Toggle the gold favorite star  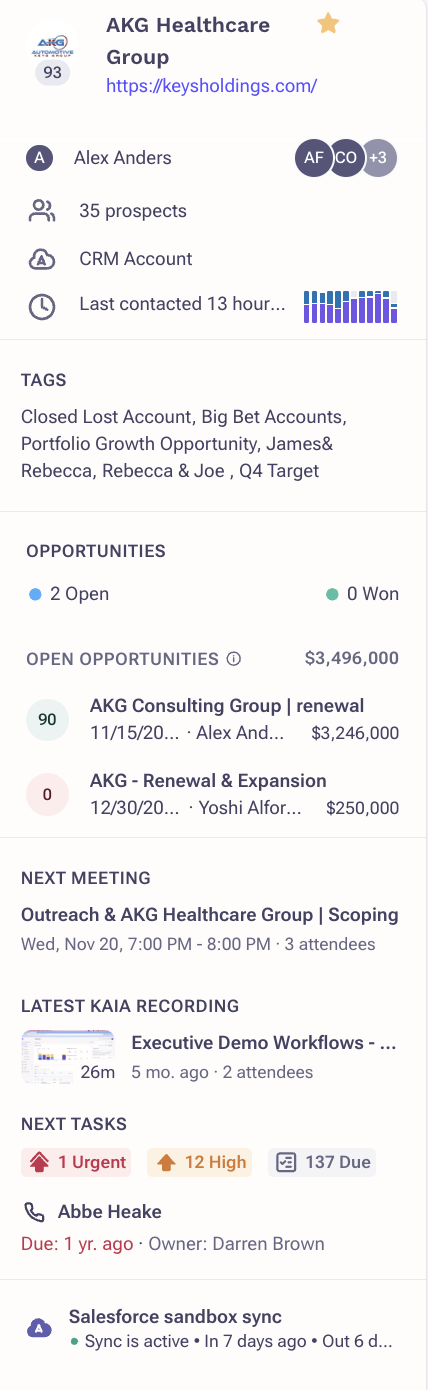[328, 24]
